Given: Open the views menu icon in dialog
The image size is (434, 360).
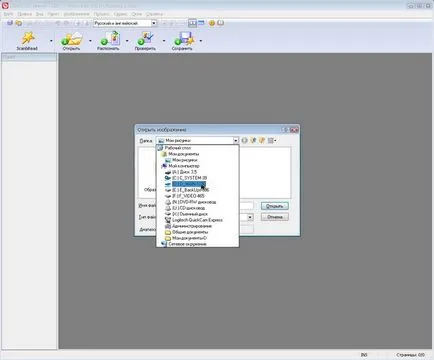Looking at the screenshot, I should tap(272, 140).
